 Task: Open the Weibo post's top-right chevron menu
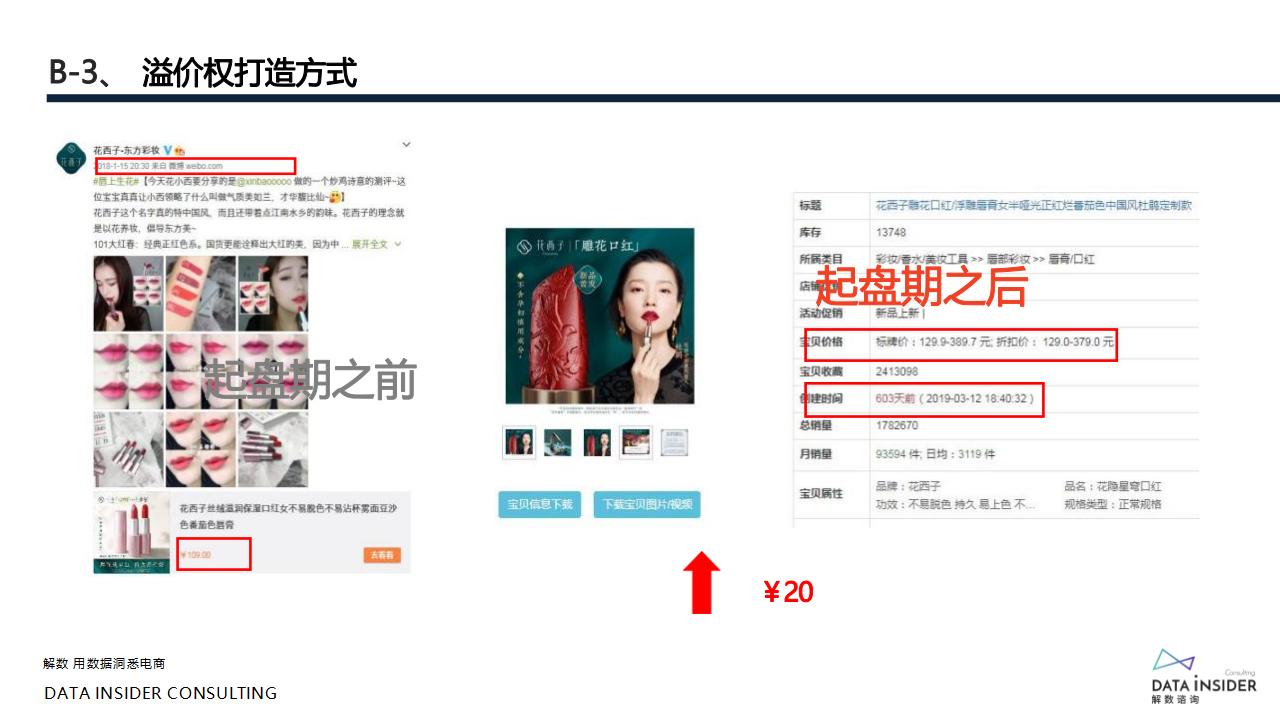406,145
